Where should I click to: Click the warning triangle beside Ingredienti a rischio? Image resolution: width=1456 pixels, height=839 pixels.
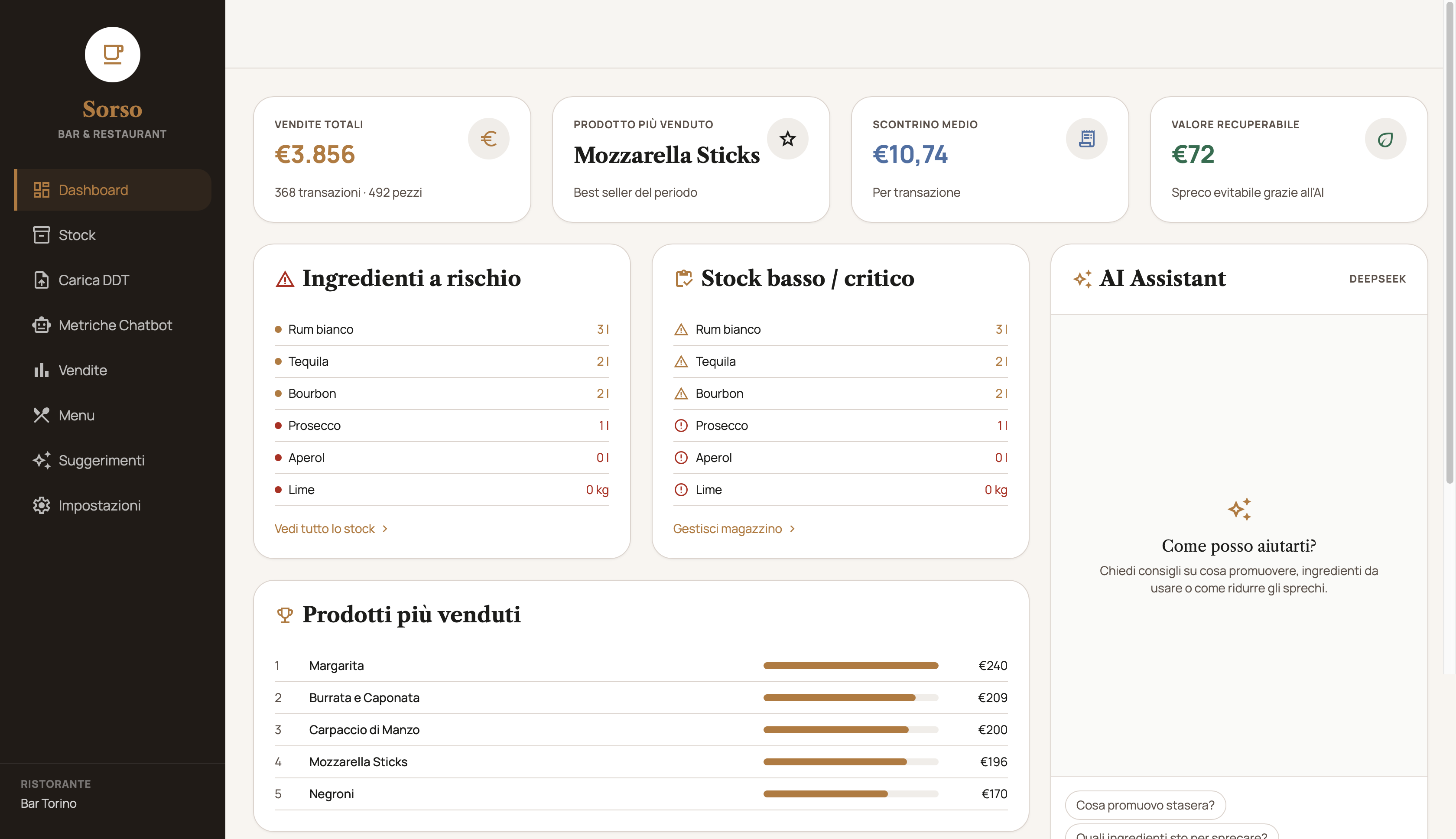click(285, 279)
